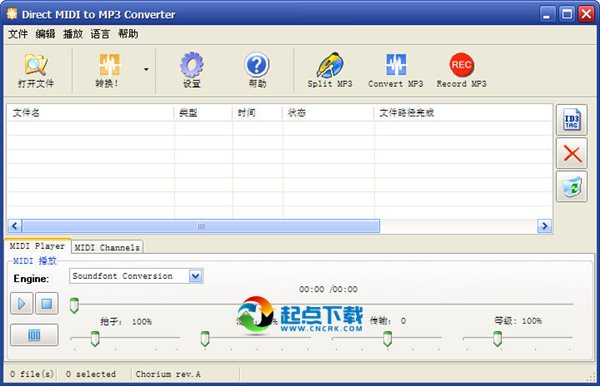Stop playback with the stop button
This screenshot has height=386, width=600.
47,304
